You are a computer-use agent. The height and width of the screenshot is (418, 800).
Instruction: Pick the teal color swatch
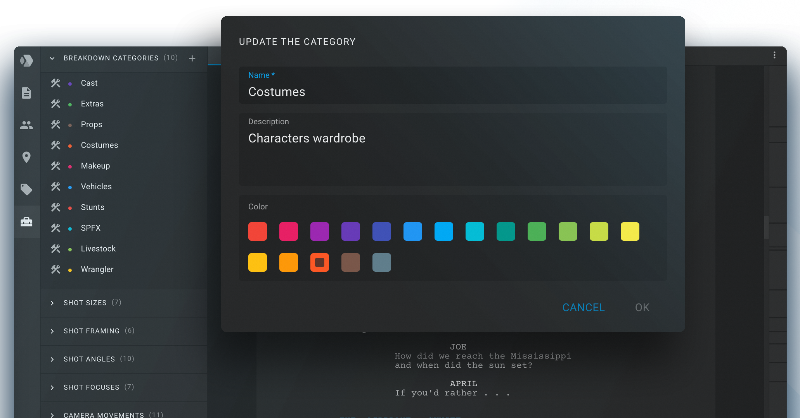point(506,231)
